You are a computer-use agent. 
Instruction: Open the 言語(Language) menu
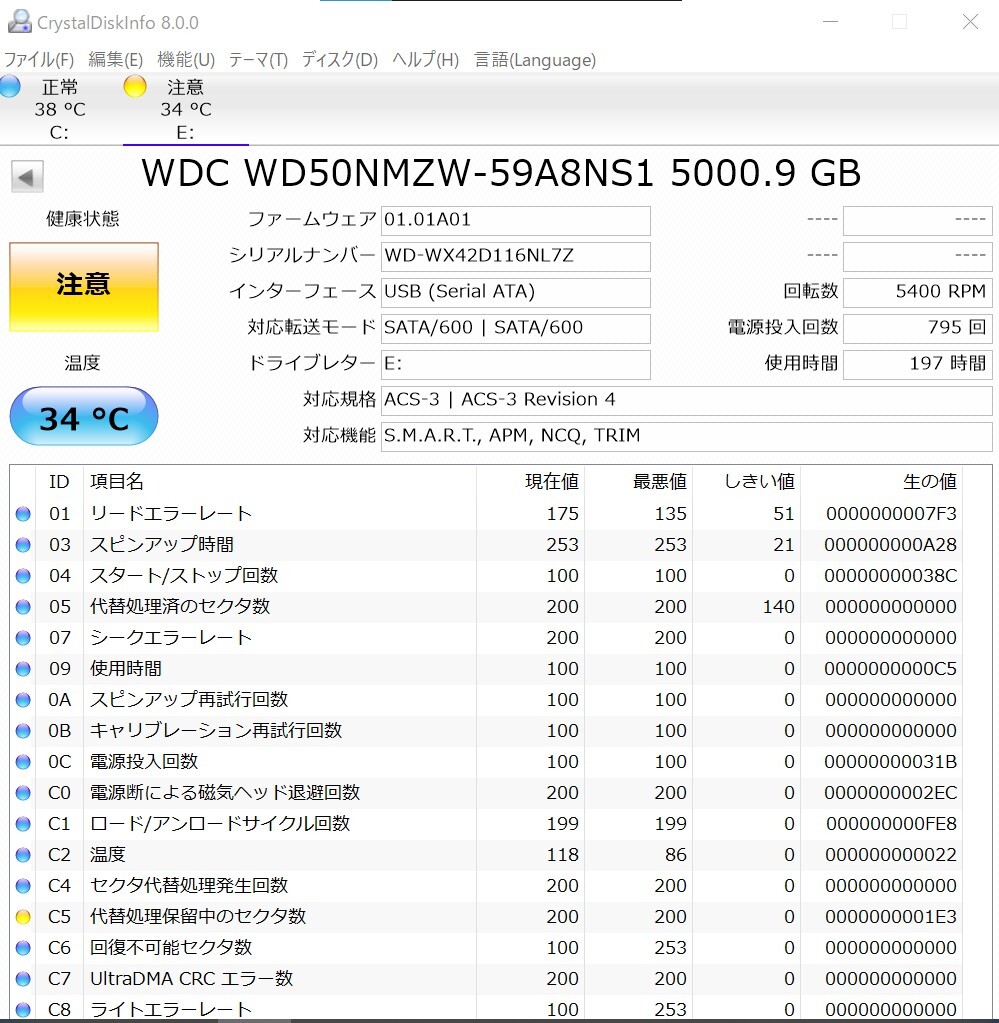pos(535,60)
